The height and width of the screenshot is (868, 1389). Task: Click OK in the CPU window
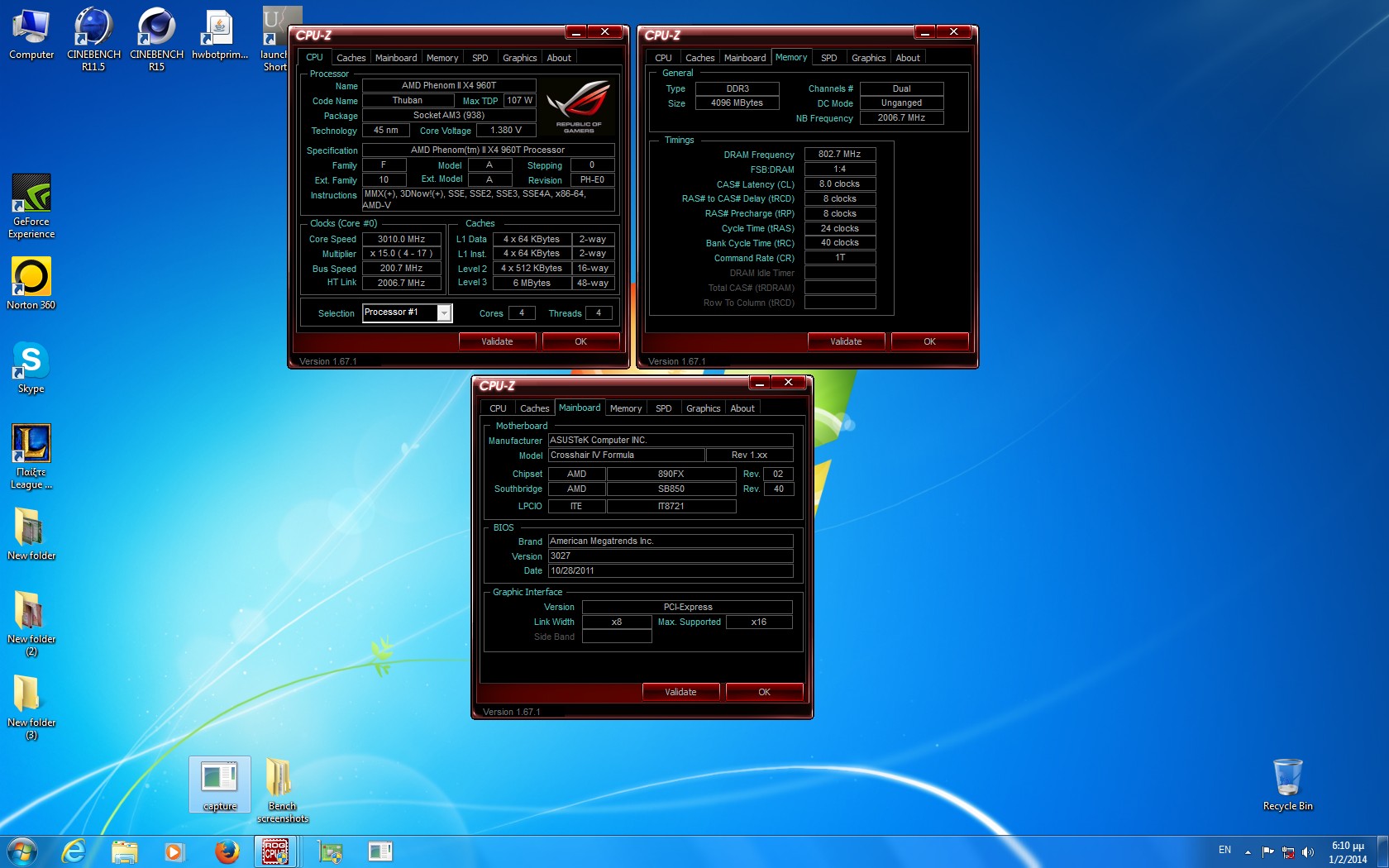[x=581, y=341]
